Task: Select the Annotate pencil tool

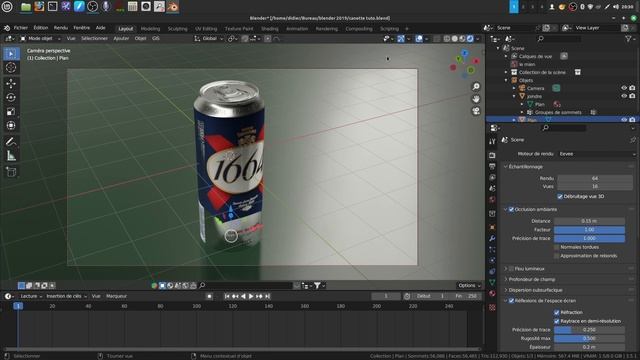Action: [11, 142]
